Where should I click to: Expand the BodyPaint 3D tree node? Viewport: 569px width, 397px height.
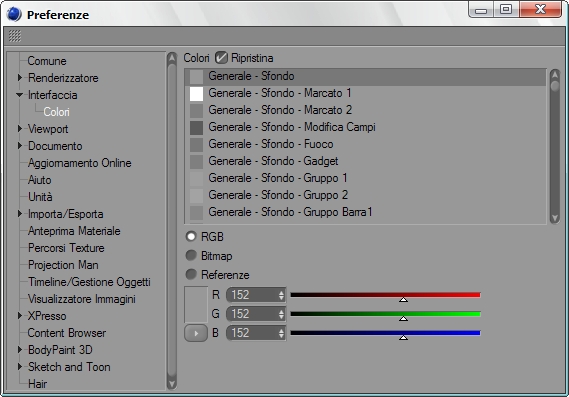20,349
